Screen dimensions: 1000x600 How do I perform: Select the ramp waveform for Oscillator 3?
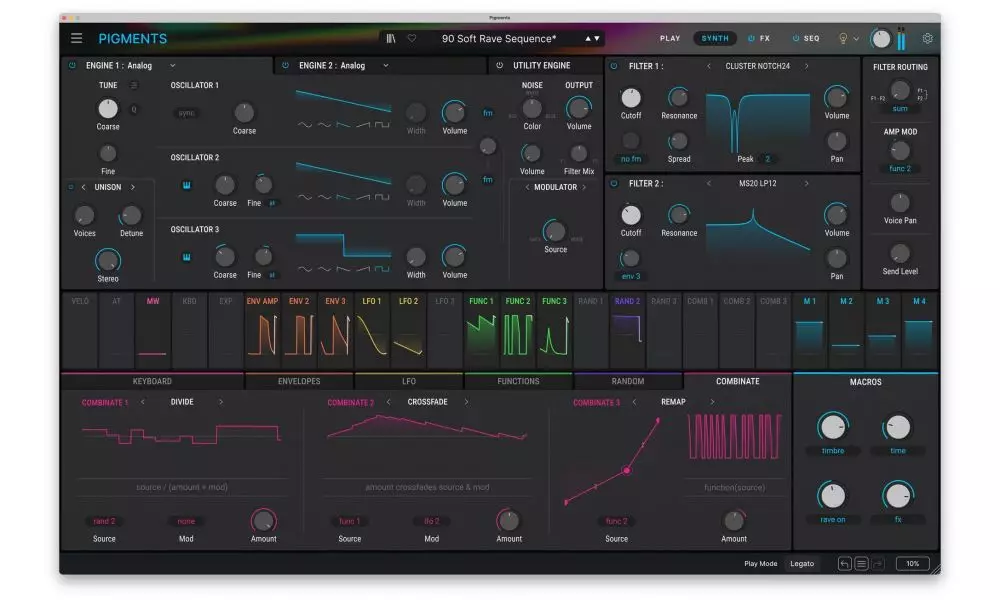click(x=363, y=269)
